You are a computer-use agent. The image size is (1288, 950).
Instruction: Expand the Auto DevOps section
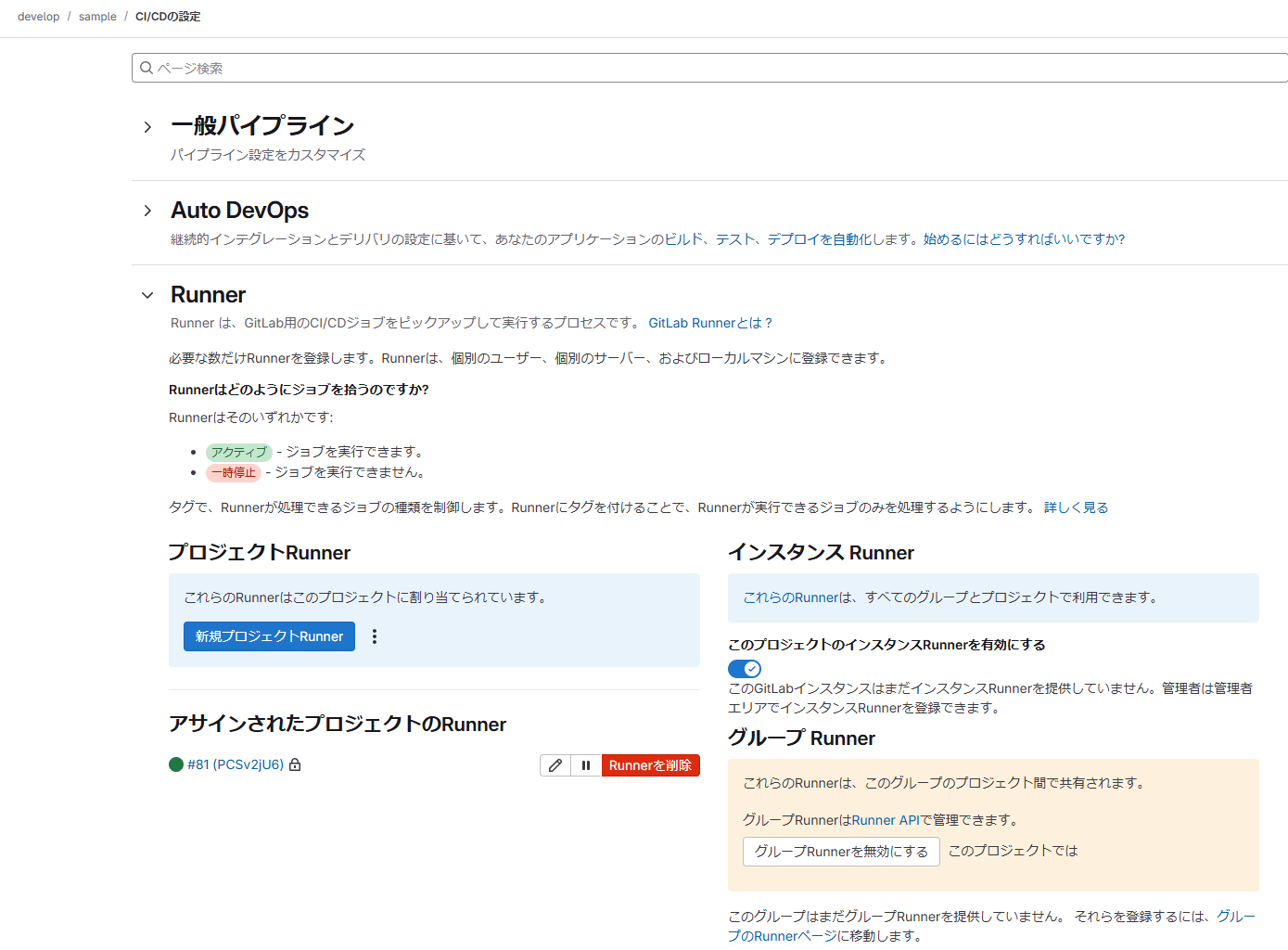coord(147,210)
